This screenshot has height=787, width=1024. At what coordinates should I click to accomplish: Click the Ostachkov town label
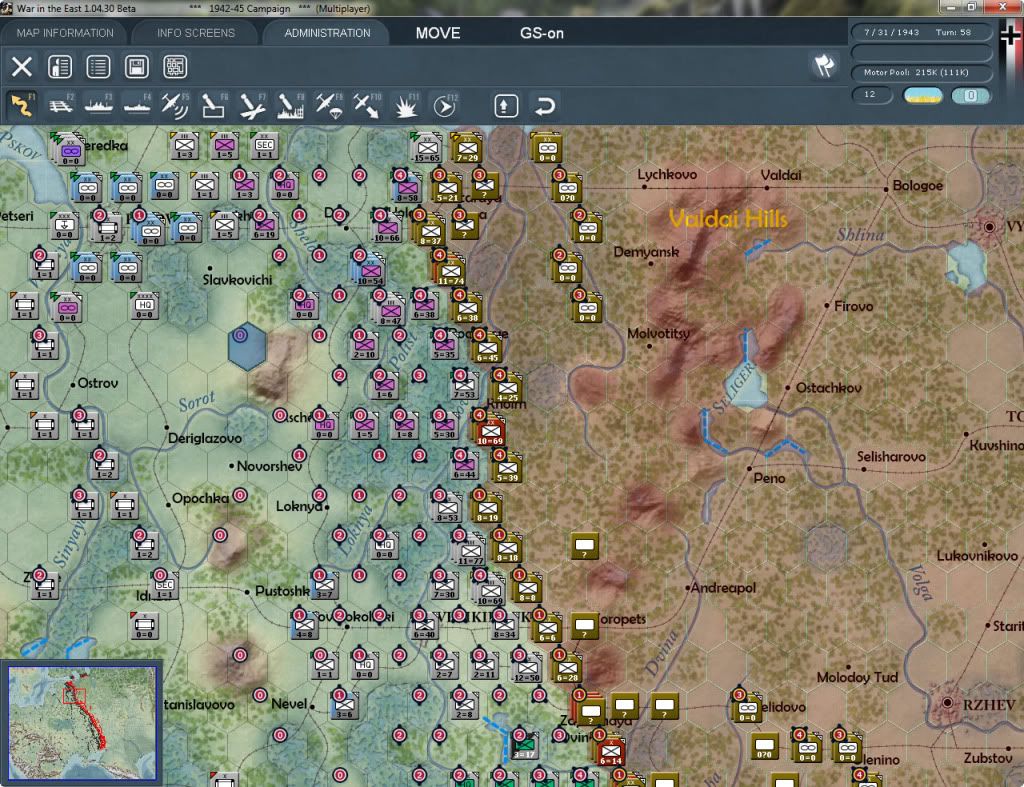point(828,388)
